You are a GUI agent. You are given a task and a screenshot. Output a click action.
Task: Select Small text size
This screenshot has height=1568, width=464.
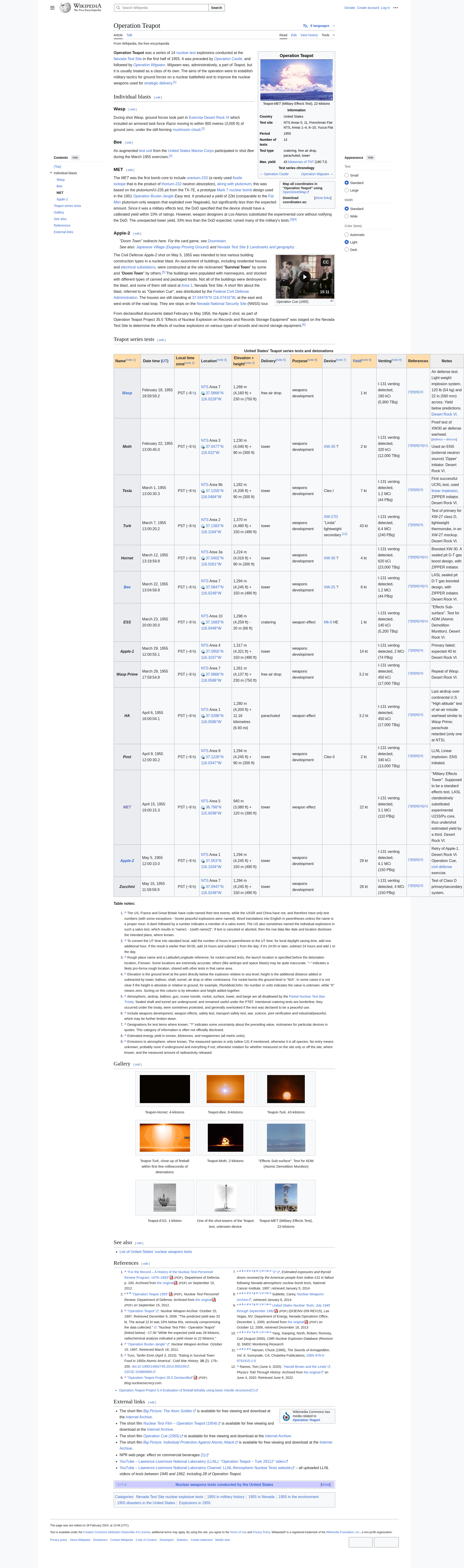[x=347, y=175]
